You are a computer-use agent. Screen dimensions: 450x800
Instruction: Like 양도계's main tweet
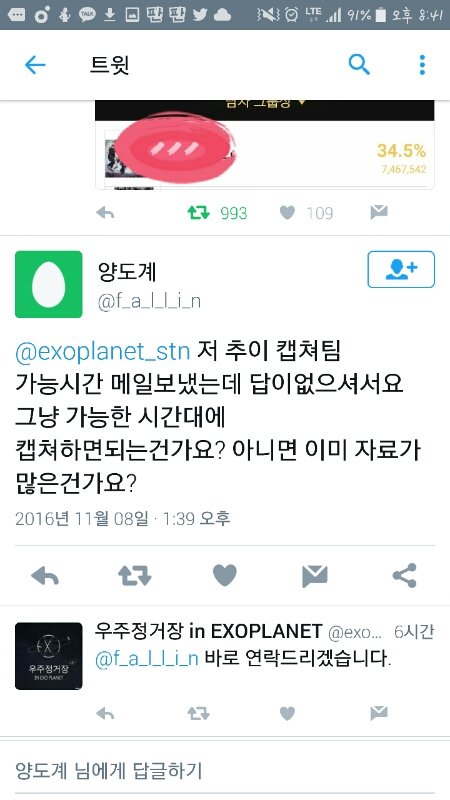(224, 576)
